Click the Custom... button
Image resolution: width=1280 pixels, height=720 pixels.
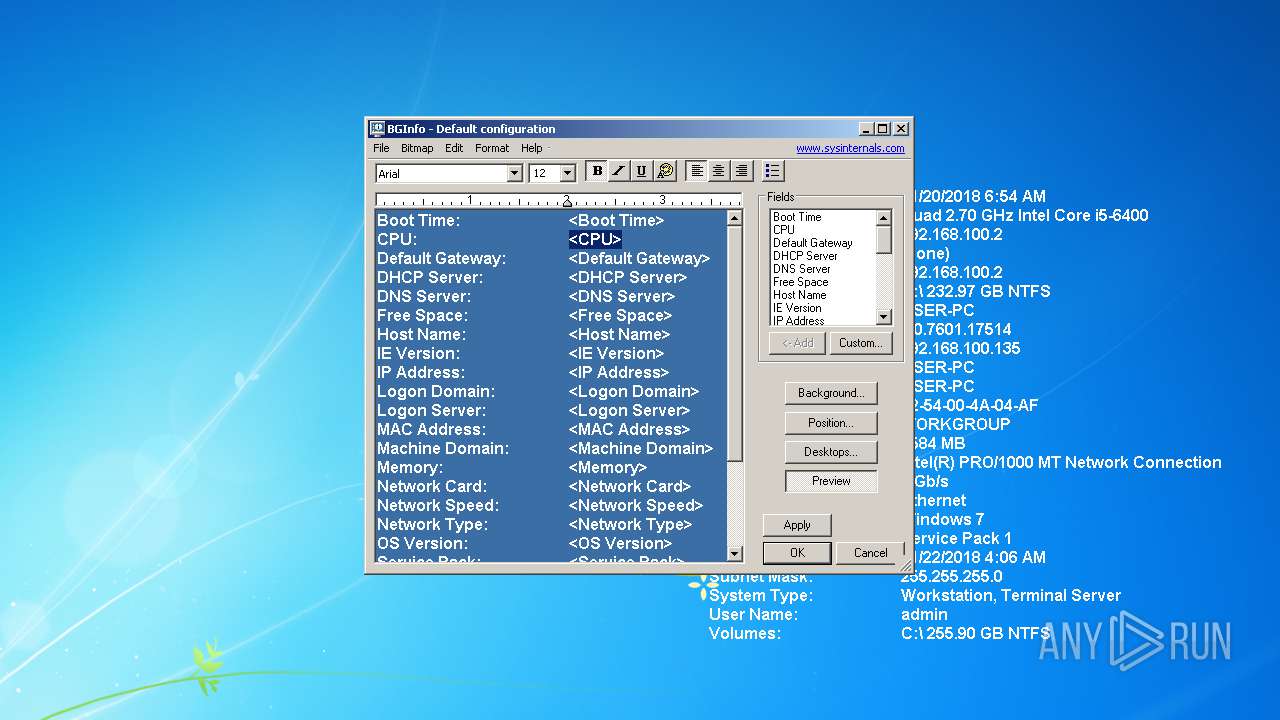[860, 343]
